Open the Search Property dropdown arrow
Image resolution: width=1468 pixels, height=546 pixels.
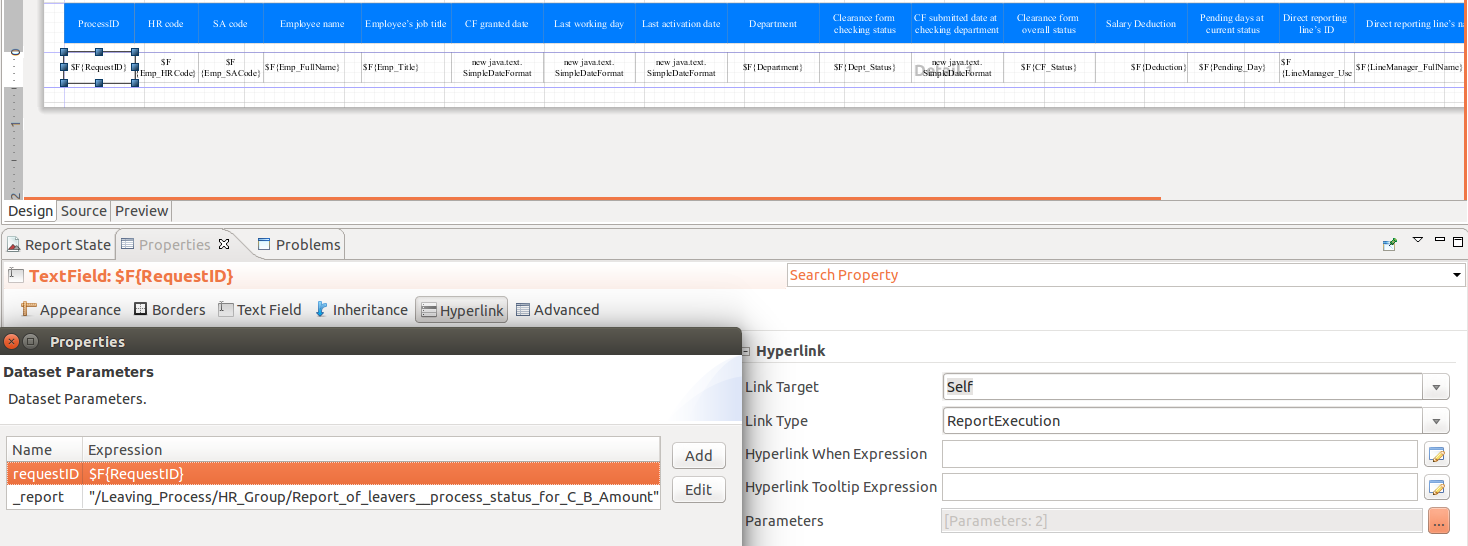pos(1457,275)
